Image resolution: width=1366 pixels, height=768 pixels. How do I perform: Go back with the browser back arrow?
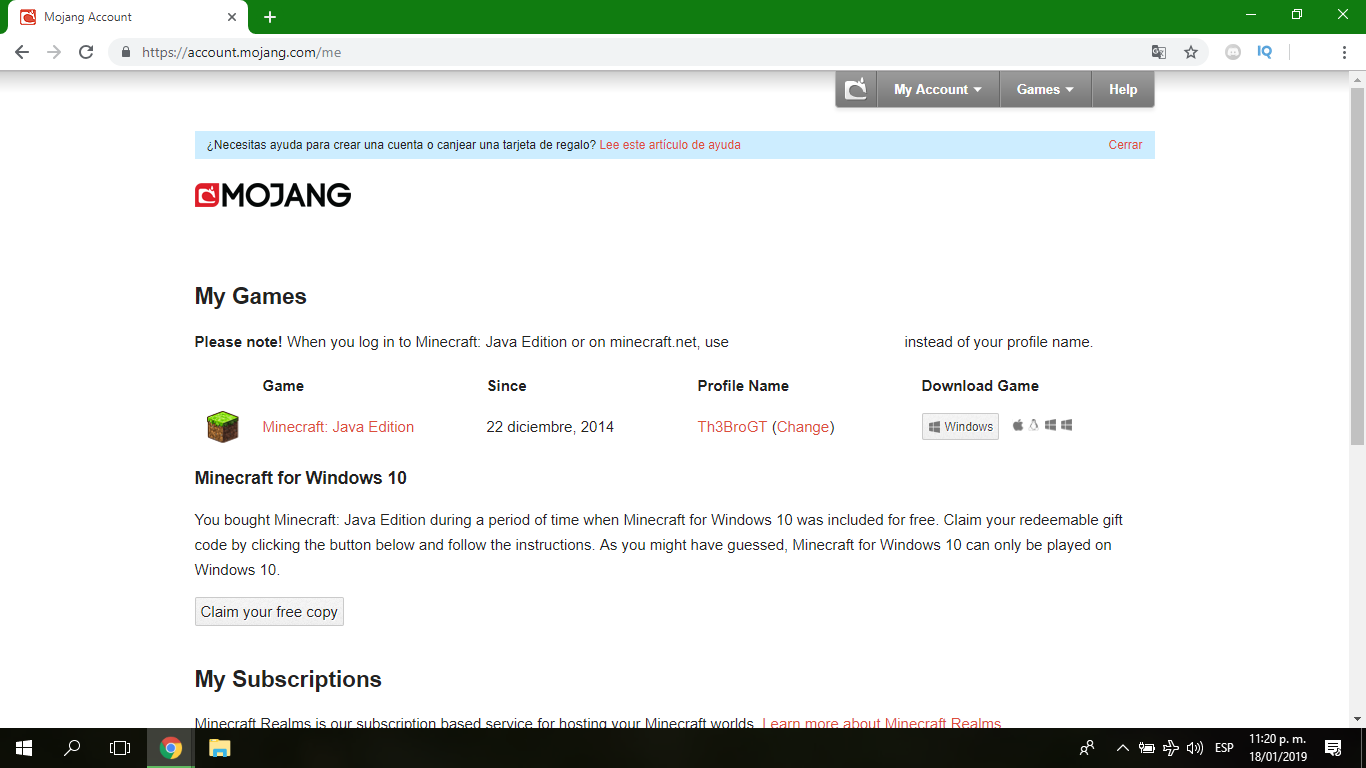22,52
